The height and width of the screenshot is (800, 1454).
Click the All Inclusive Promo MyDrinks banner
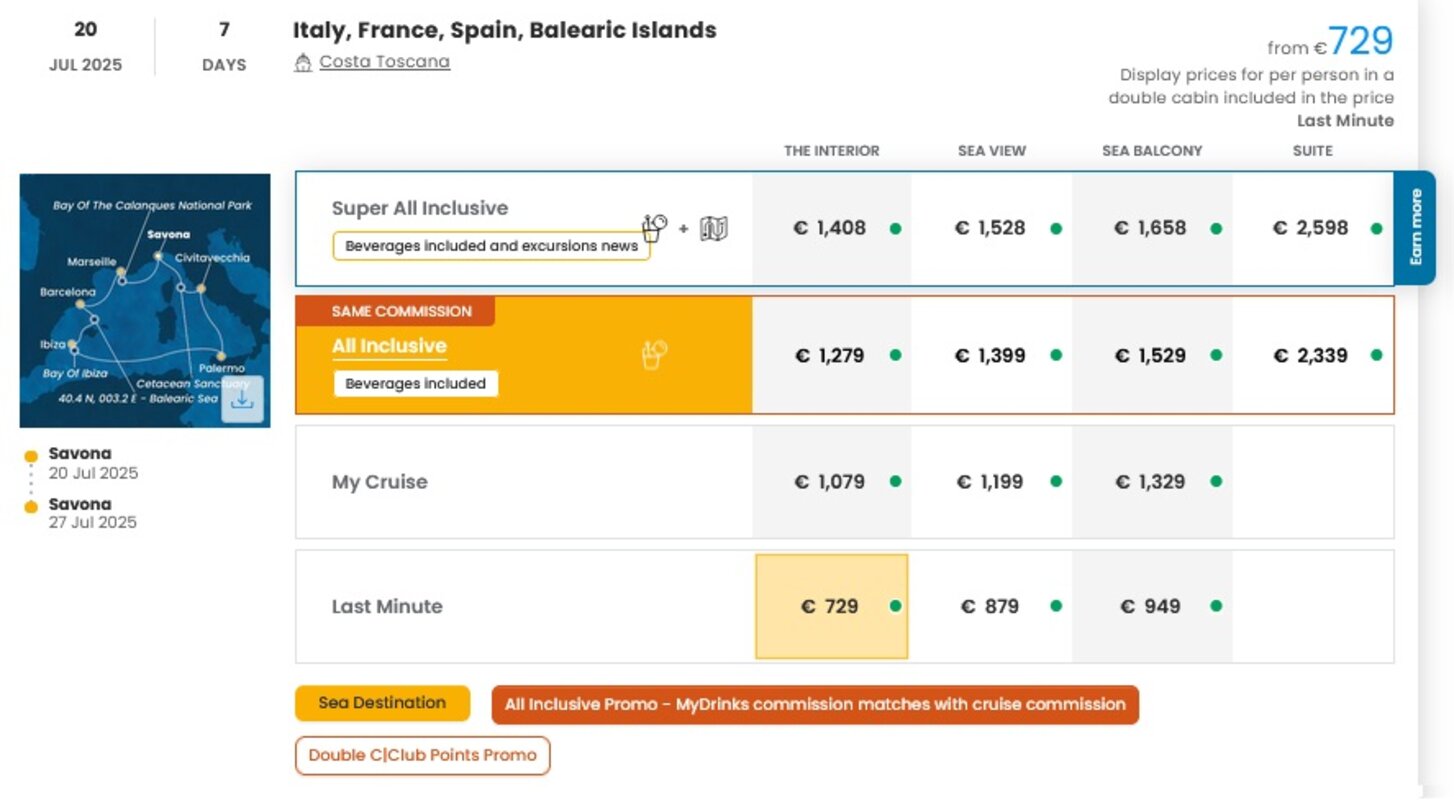click(815, 704)
